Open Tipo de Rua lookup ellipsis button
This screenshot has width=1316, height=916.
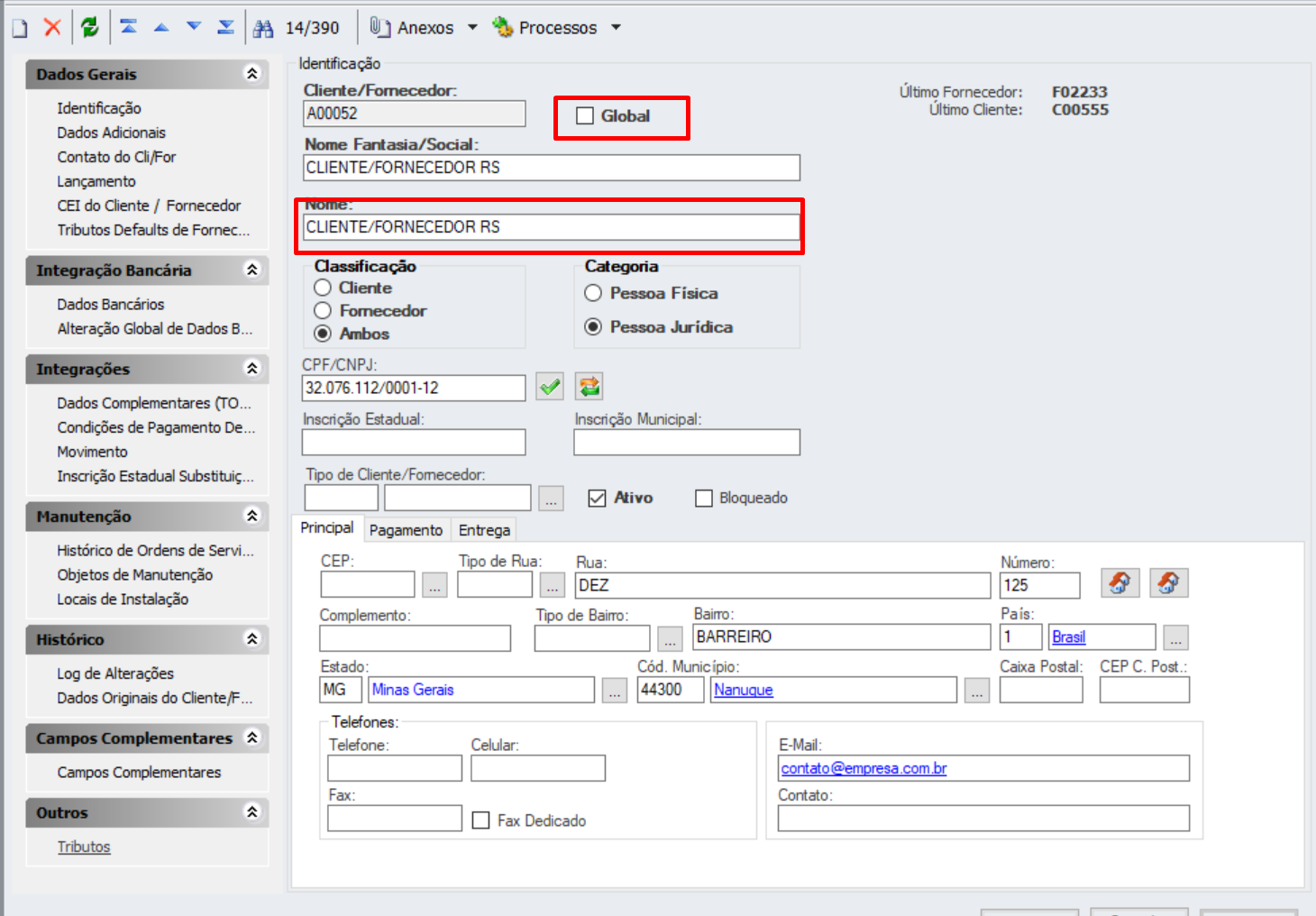(553, 585)
